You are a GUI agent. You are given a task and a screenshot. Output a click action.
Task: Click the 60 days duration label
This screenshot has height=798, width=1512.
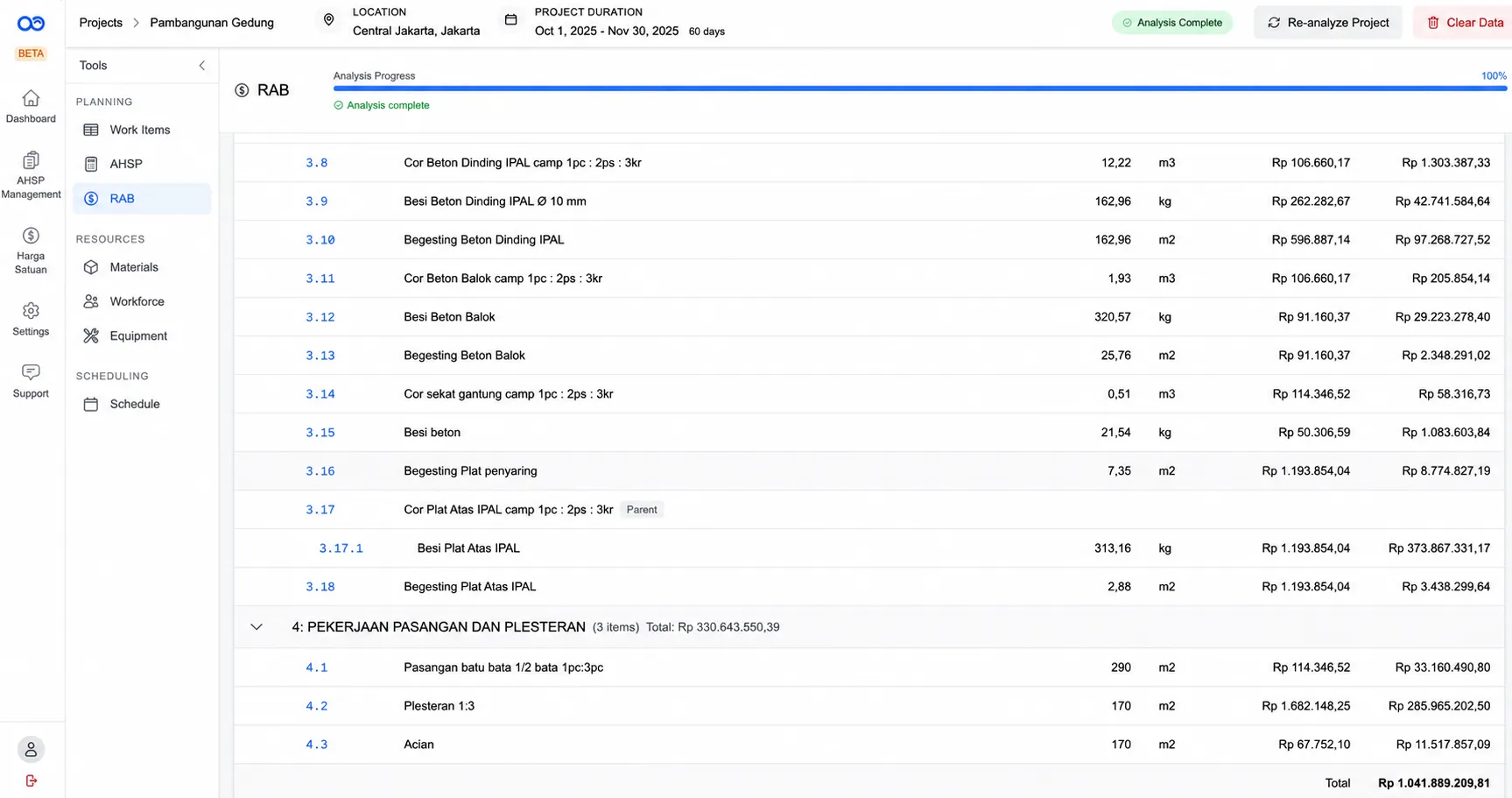(707, 32)
